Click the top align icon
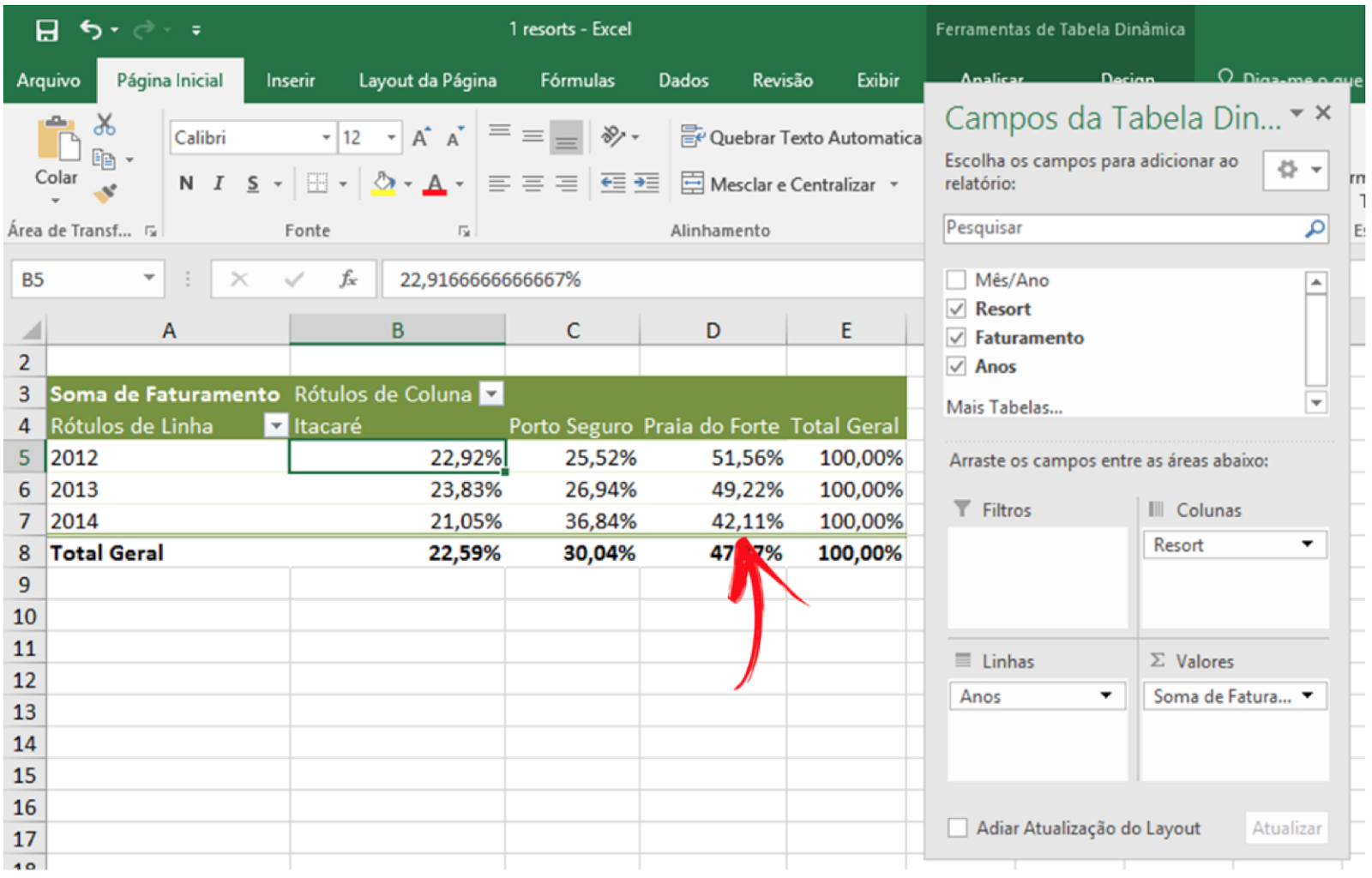Image resolution: width=1372 pixels, height=878 pixels. pos(500,132)
